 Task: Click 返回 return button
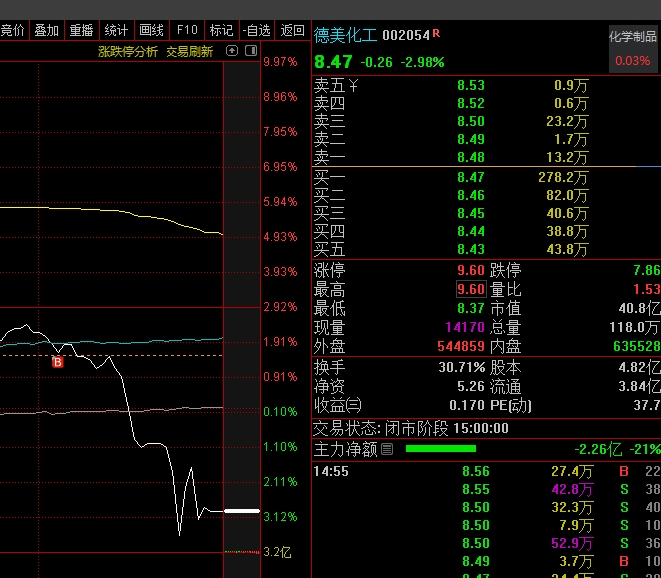click(x=293, y=30)
